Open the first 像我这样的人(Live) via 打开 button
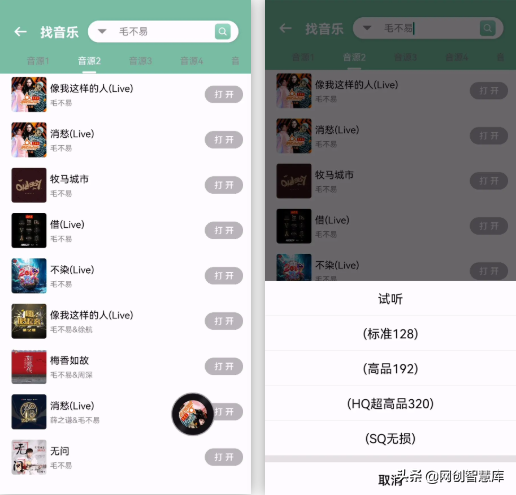The height and width of the screenshot is (495, 516). click(x=224, y=94)
